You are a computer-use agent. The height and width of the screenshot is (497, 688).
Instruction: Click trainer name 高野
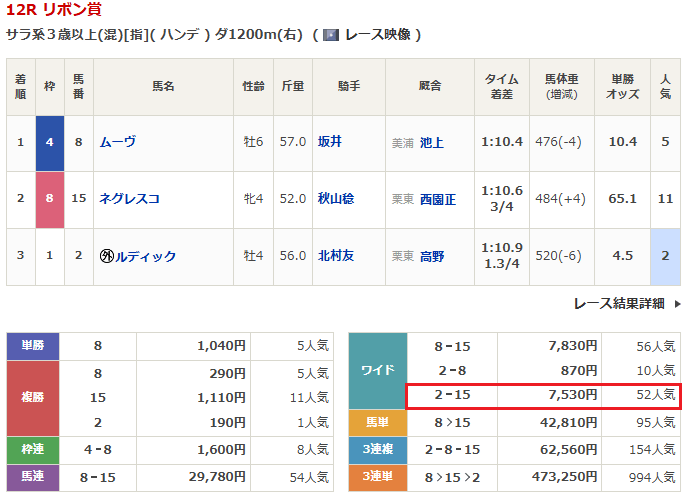click(432, 256)
